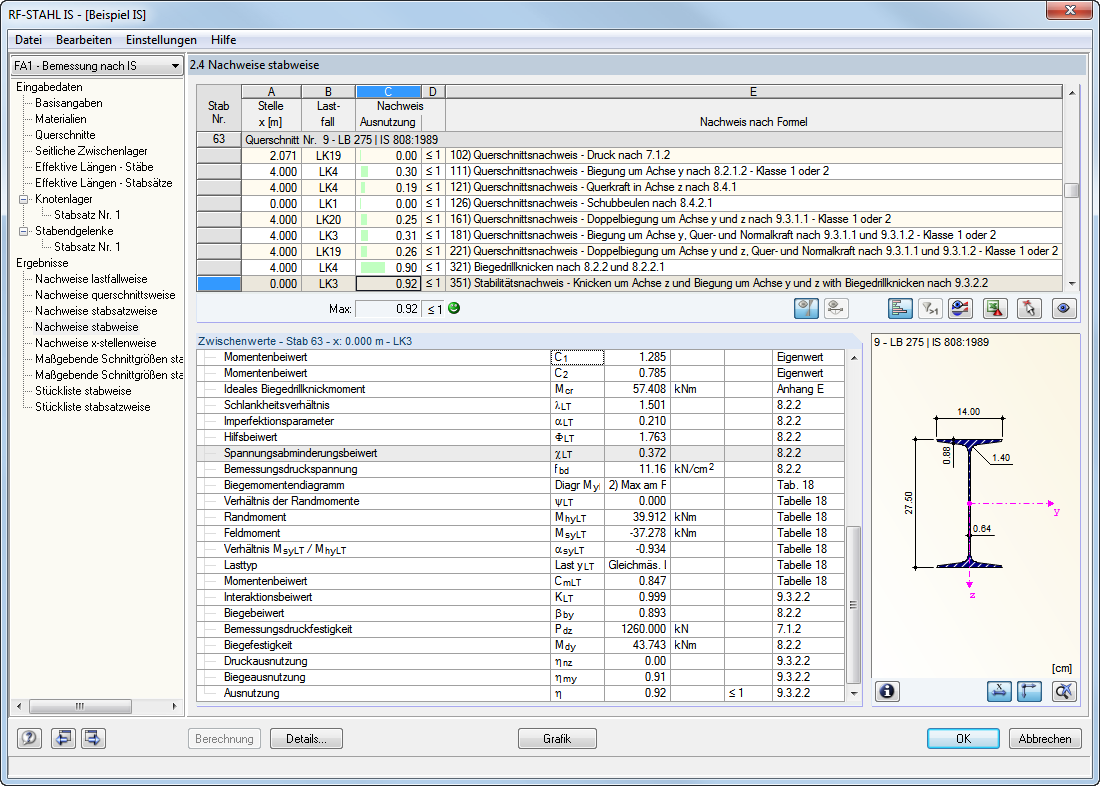
Task: Toggle the result diagram on member icon
Action: pos(806,308)
